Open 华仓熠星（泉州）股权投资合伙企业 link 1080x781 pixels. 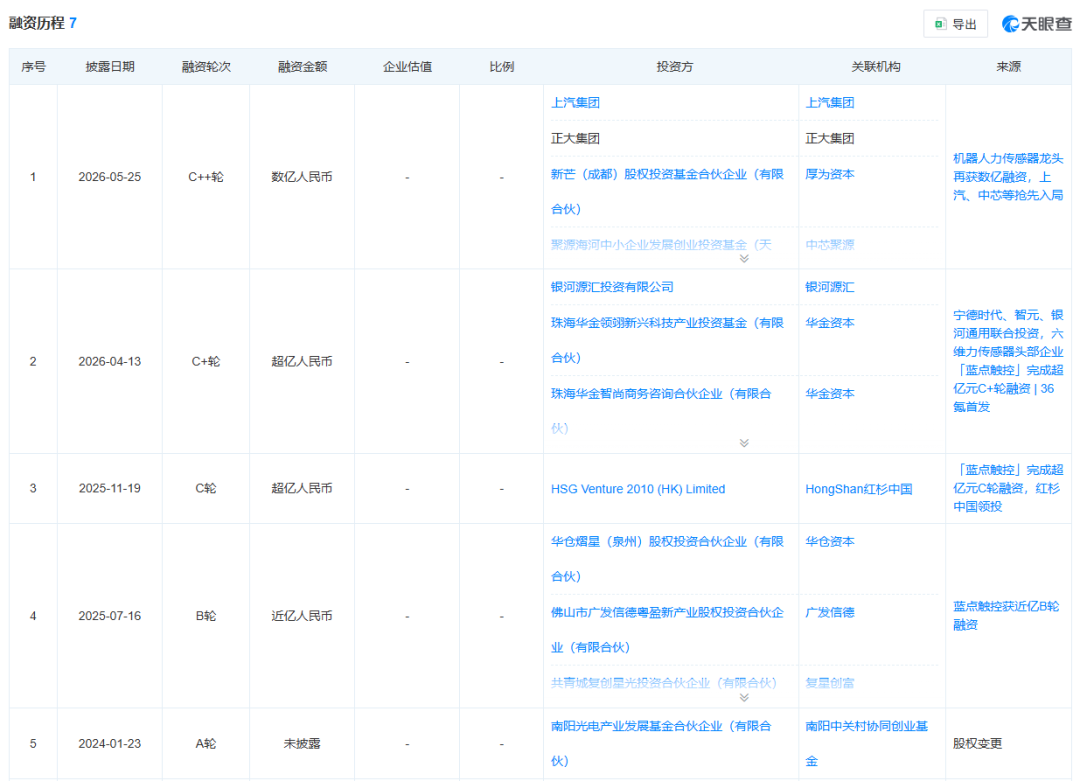pyautogui.click(x=667, y=559)
